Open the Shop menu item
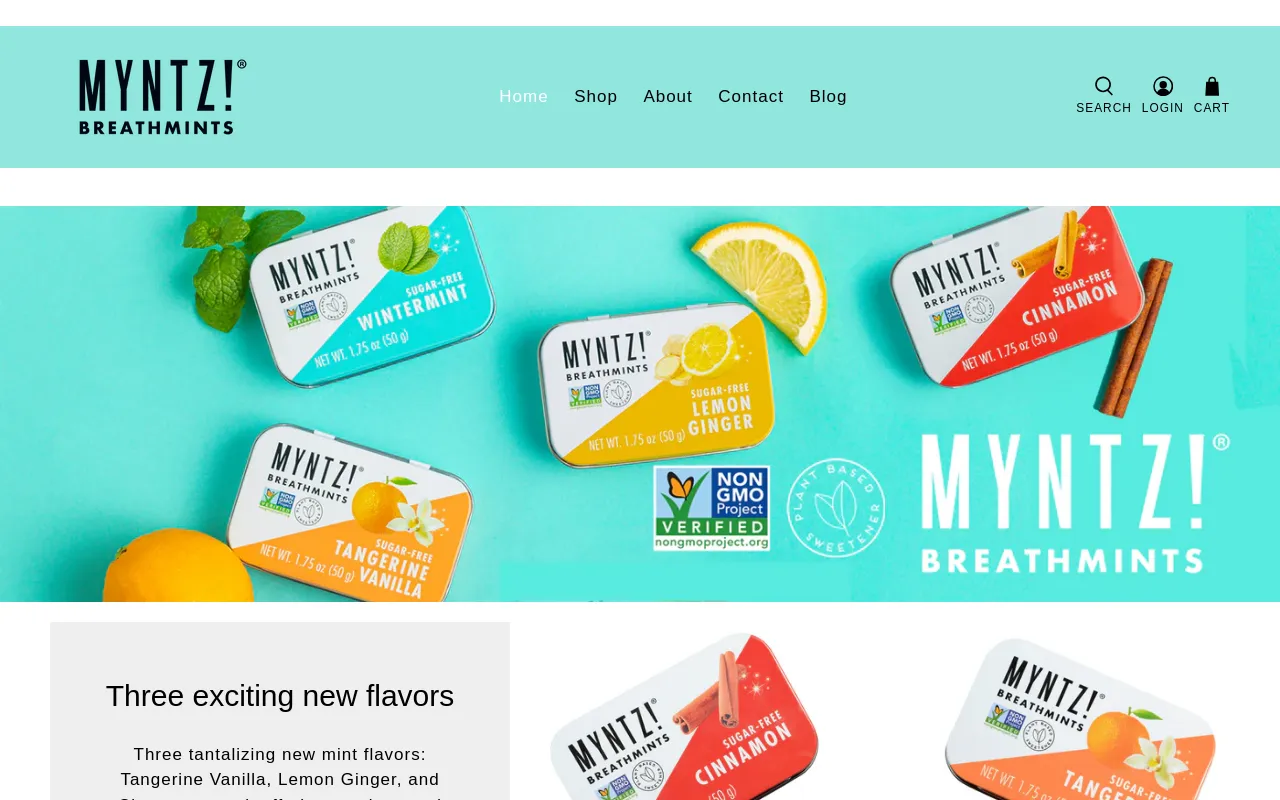 (x=596, y=97)
